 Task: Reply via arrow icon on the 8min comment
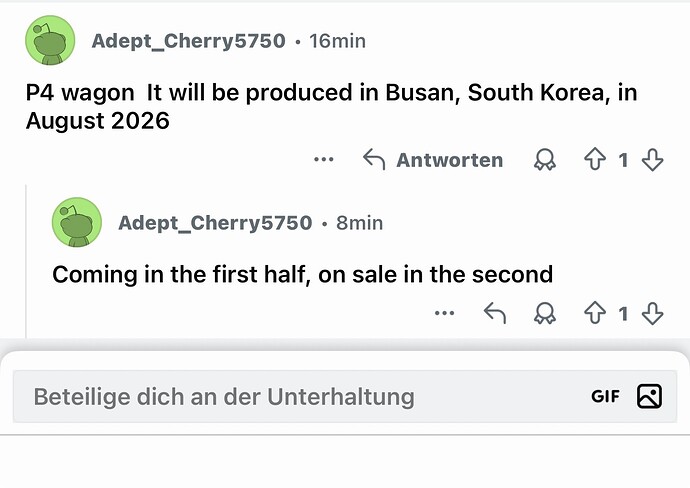click(495, 314)
